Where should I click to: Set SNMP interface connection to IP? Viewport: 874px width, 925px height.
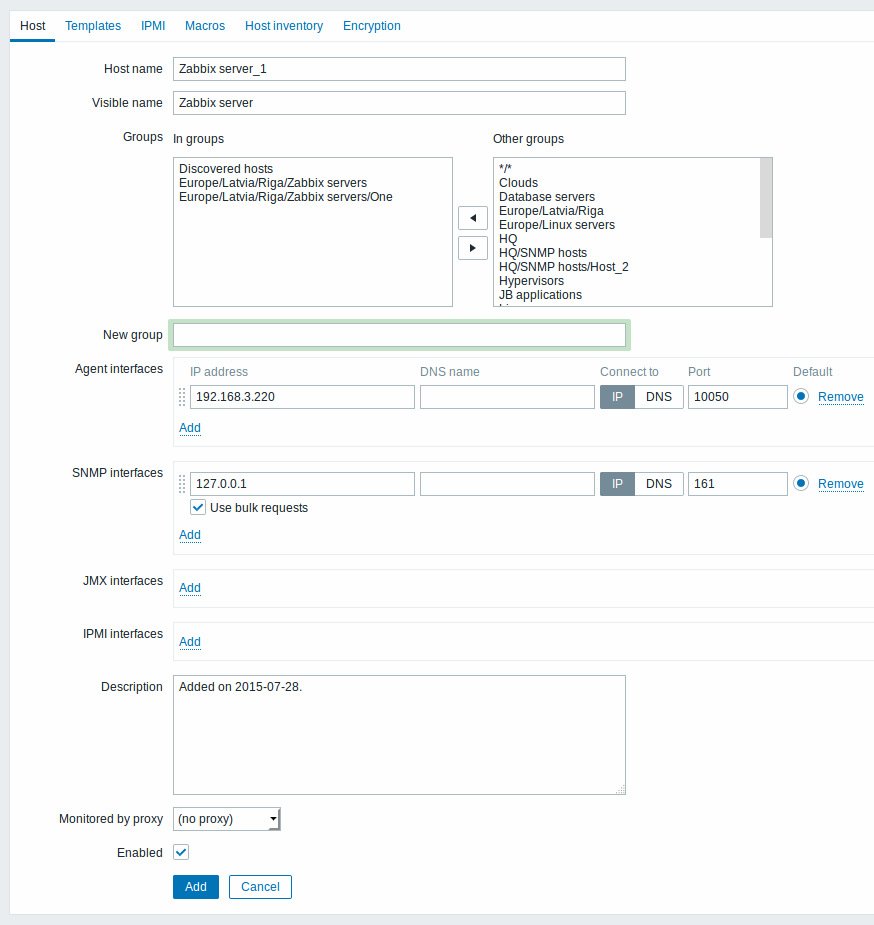[617, 484]
